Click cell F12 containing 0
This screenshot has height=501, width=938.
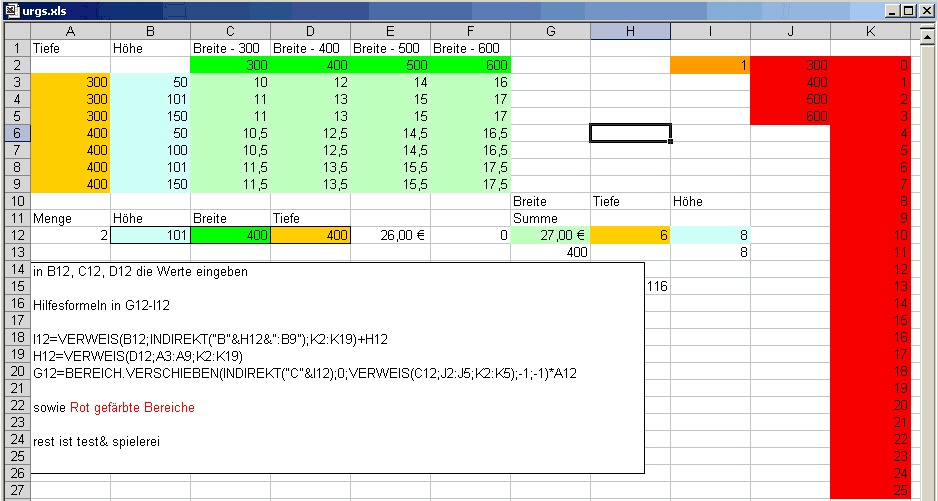click(x=471, y=235)
